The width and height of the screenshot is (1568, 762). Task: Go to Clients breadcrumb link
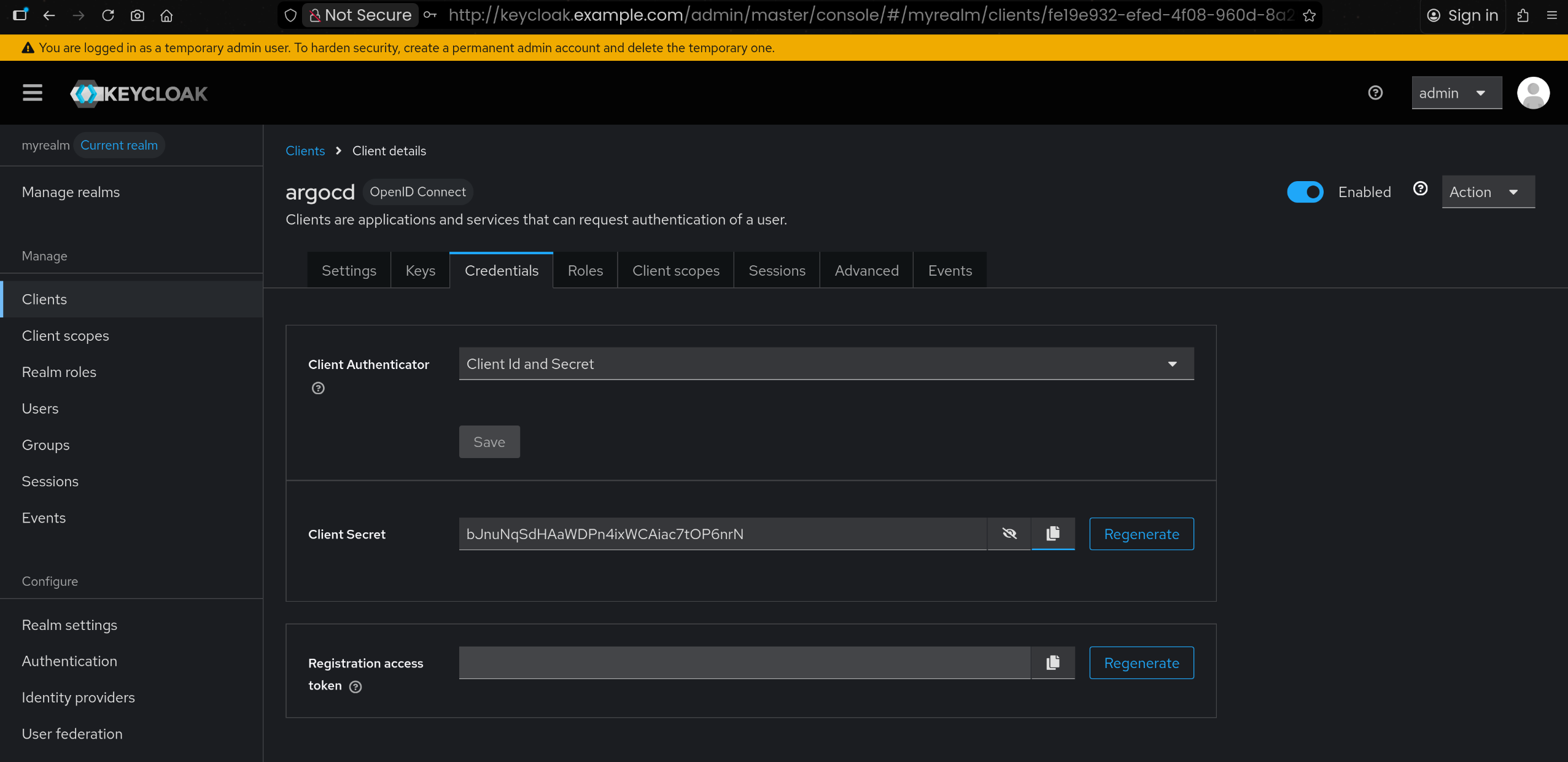(x=305, y=151)
